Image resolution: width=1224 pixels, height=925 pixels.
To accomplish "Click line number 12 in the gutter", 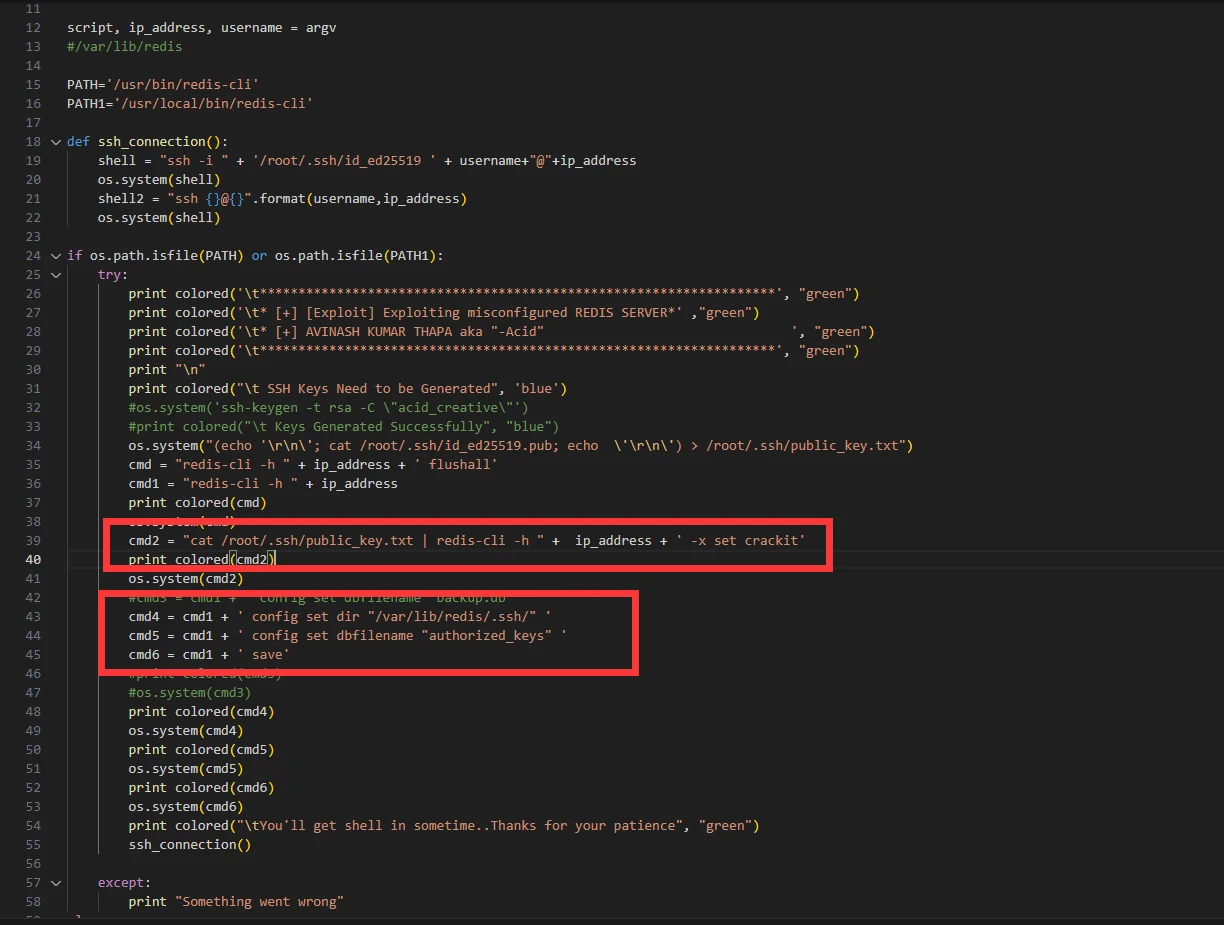I will (34, 27).
